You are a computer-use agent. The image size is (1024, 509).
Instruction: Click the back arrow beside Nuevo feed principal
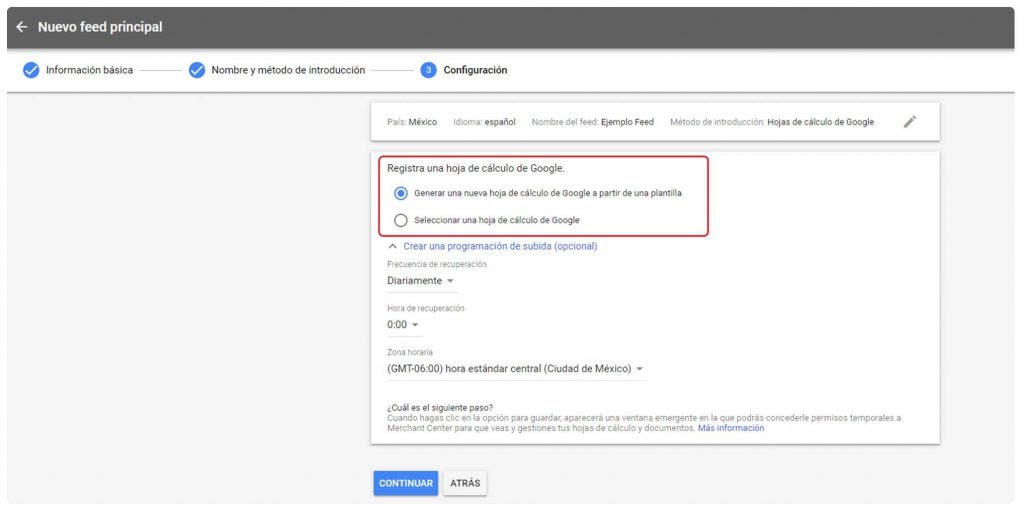click(22, 27)
